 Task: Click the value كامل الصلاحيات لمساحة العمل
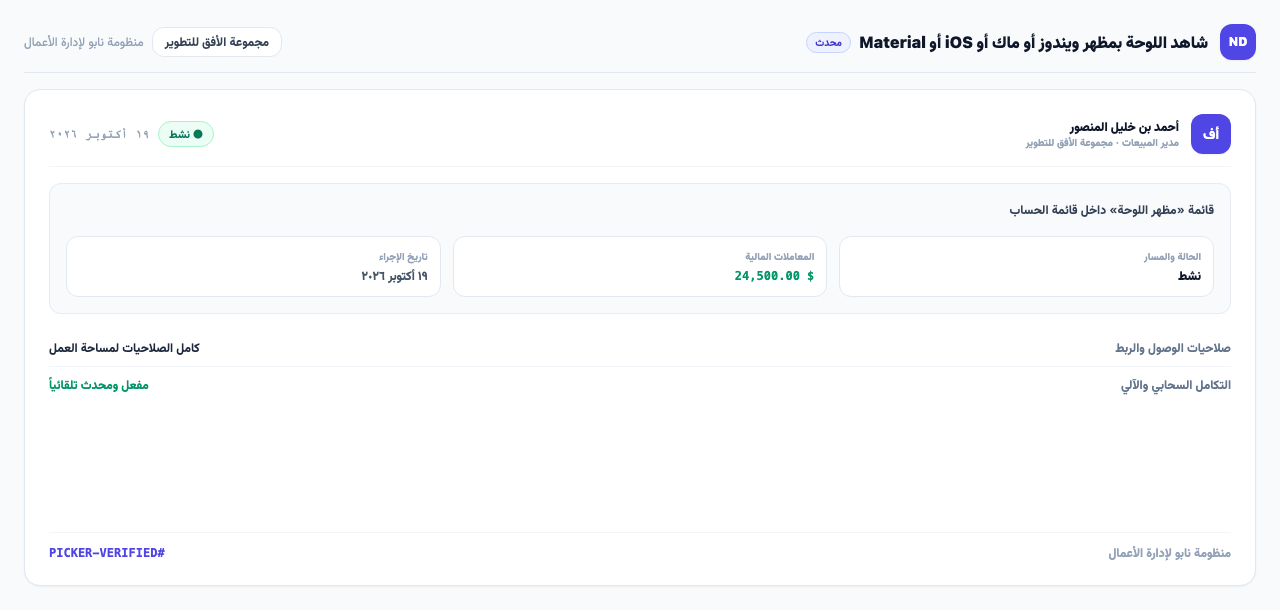pyautogui.click(x=124, y=348)
